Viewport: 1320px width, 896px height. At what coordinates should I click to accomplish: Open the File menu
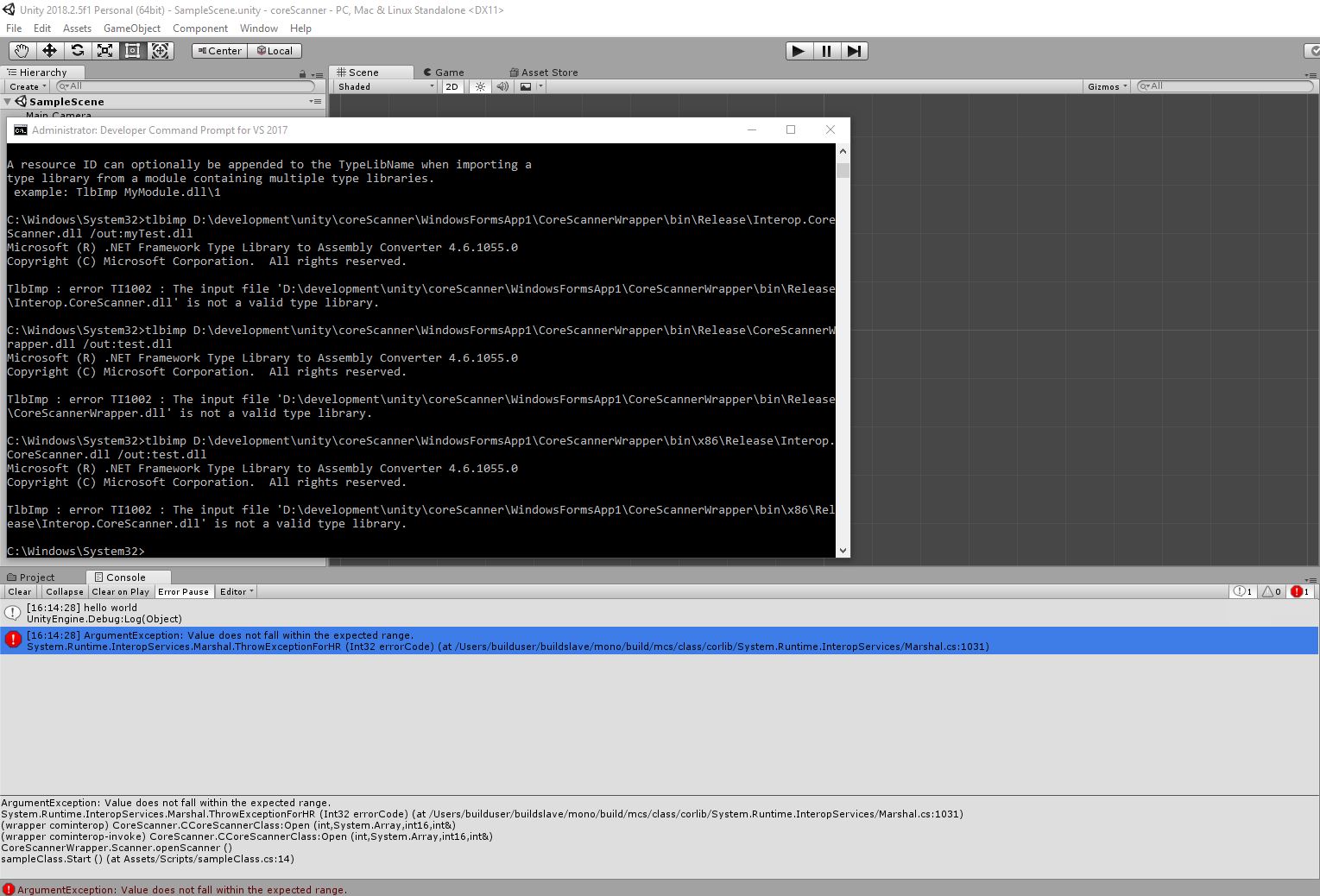click(x=14, y=28)
